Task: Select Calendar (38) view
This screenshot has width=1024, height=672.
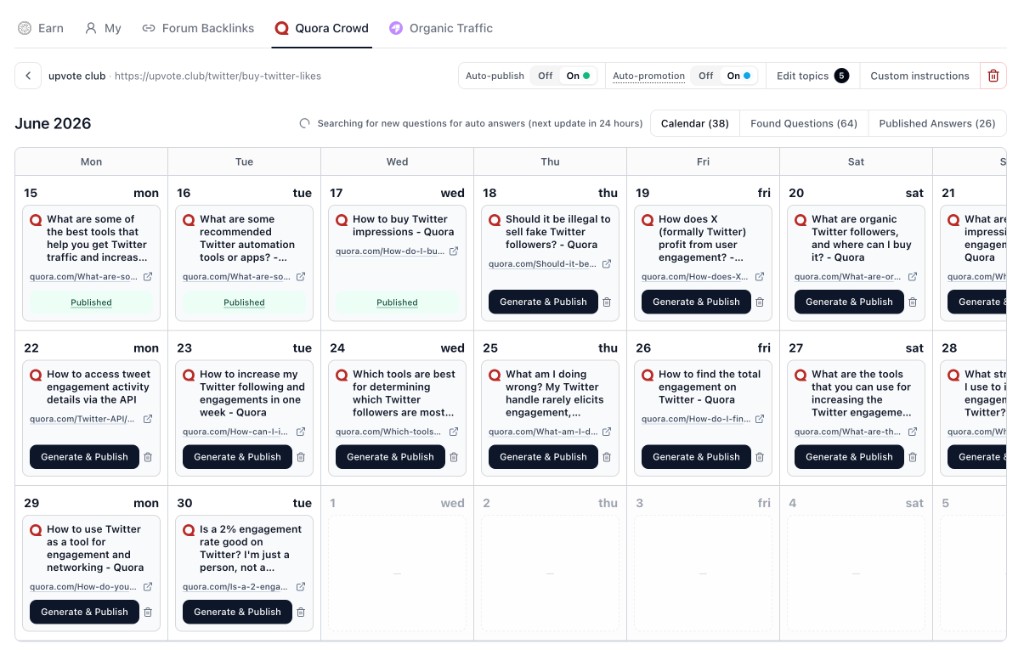Action: [695, 123]
